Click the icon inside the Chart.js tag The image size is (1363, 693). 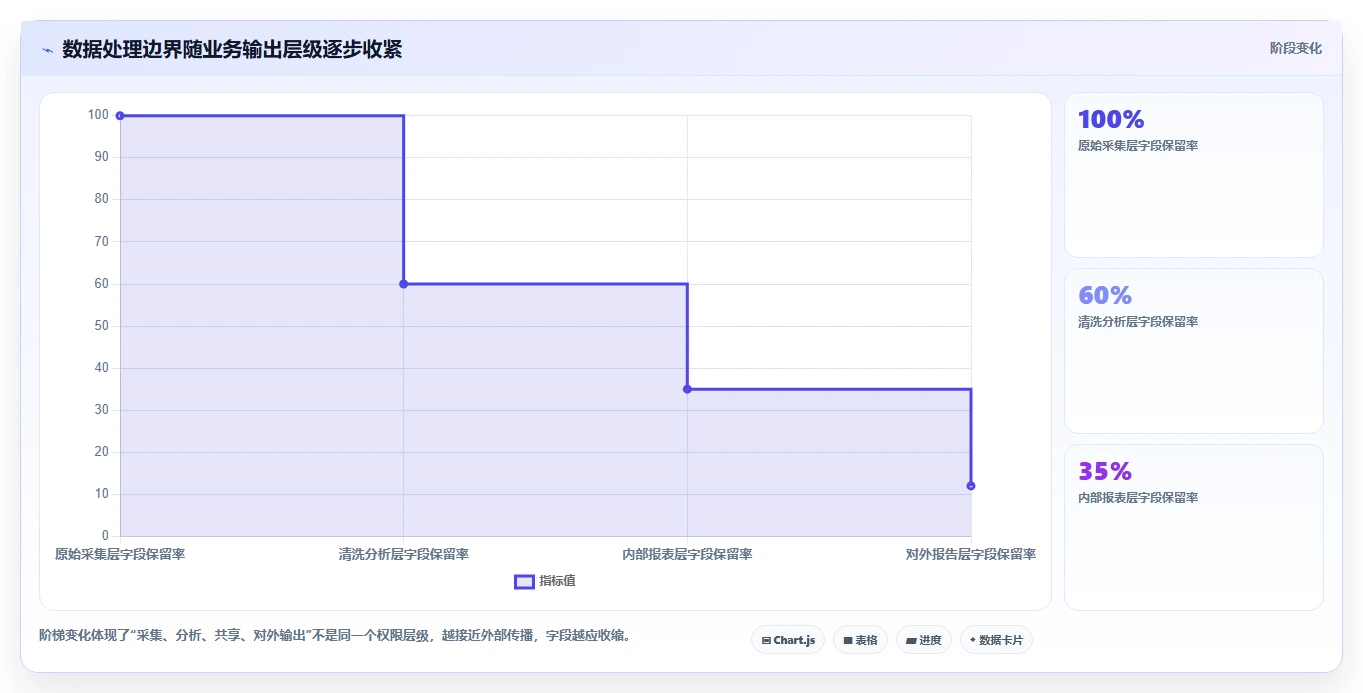pos(766,640)
